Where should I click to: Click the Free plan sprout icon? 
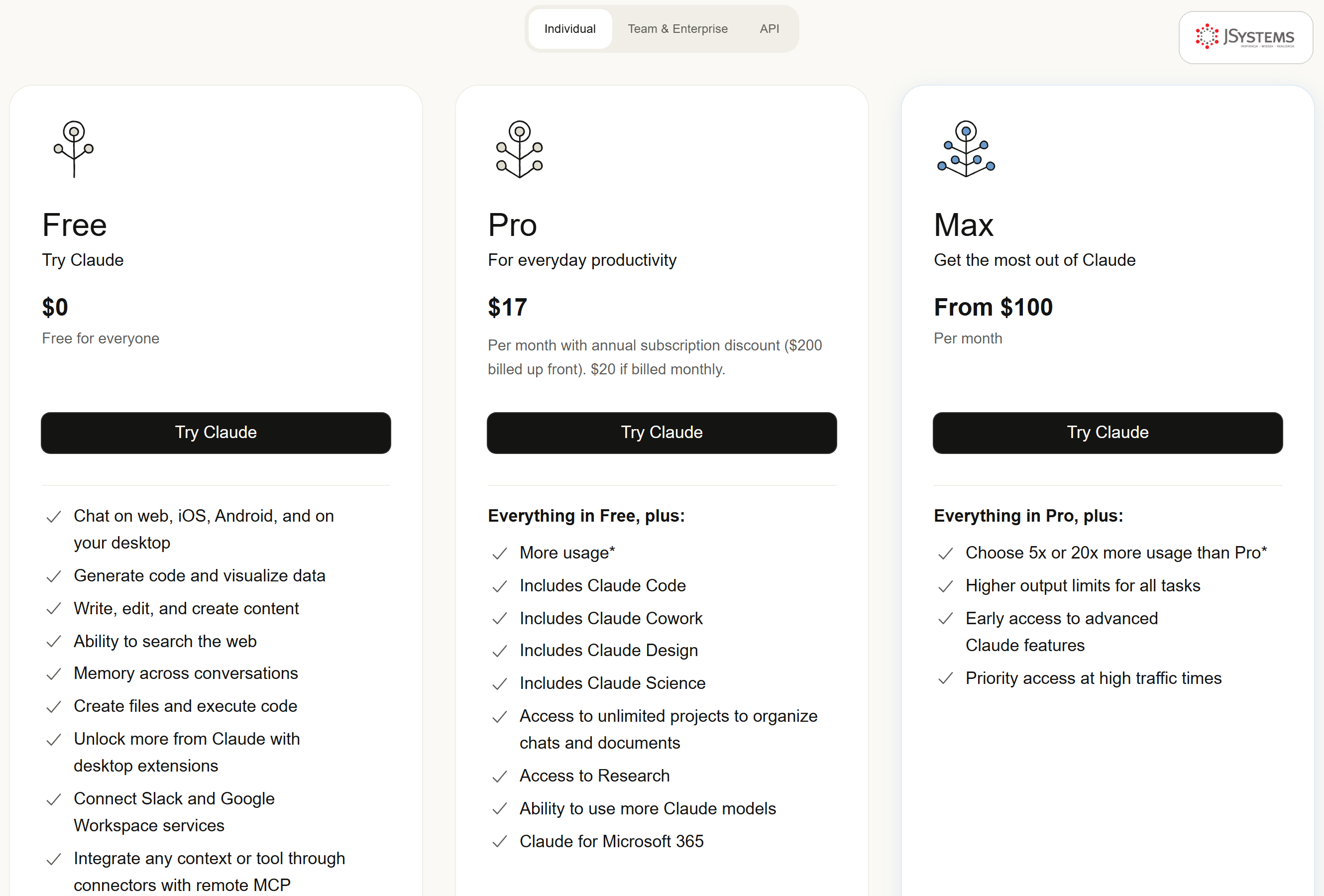(x=74, y=149)
